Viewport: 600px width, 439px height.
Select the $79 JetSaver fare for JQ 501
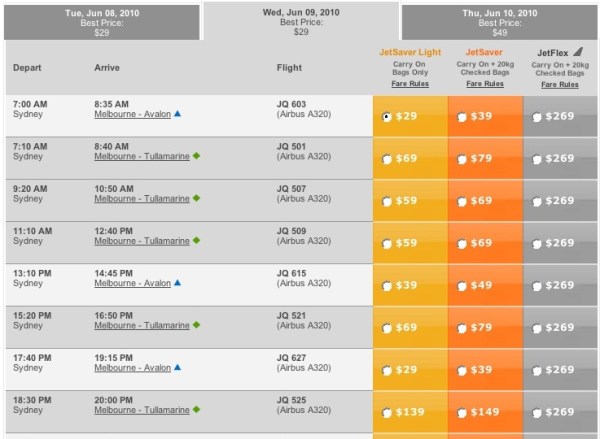(x=462, y=158)
